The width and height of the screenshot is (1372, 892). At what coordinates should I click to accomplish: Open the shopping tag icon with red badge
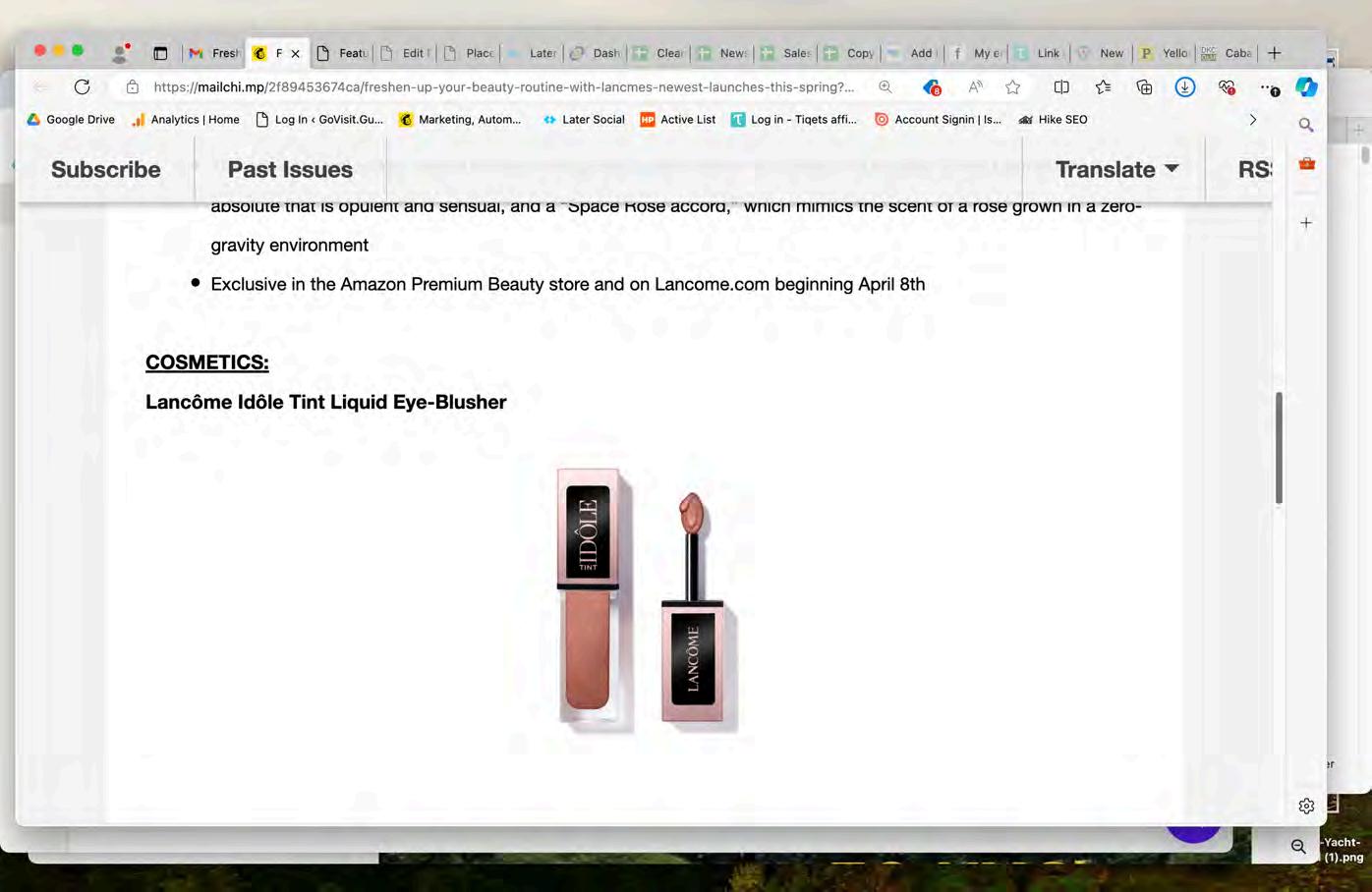pyautogui.click(x=933, y=87)
